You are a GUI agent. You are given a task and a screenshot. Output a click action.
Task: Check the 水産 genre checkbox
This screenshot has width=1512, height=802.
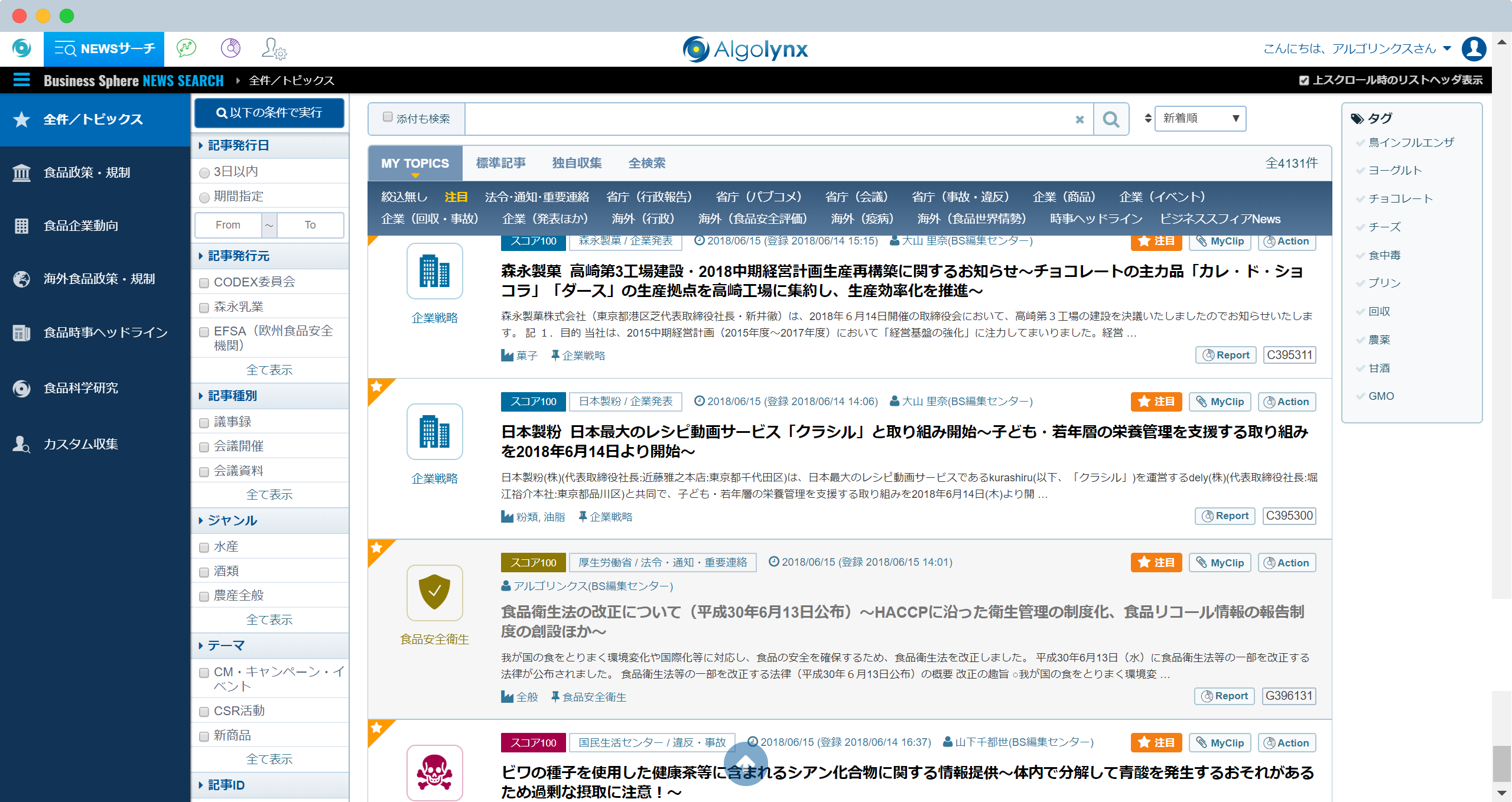point(204,547)
